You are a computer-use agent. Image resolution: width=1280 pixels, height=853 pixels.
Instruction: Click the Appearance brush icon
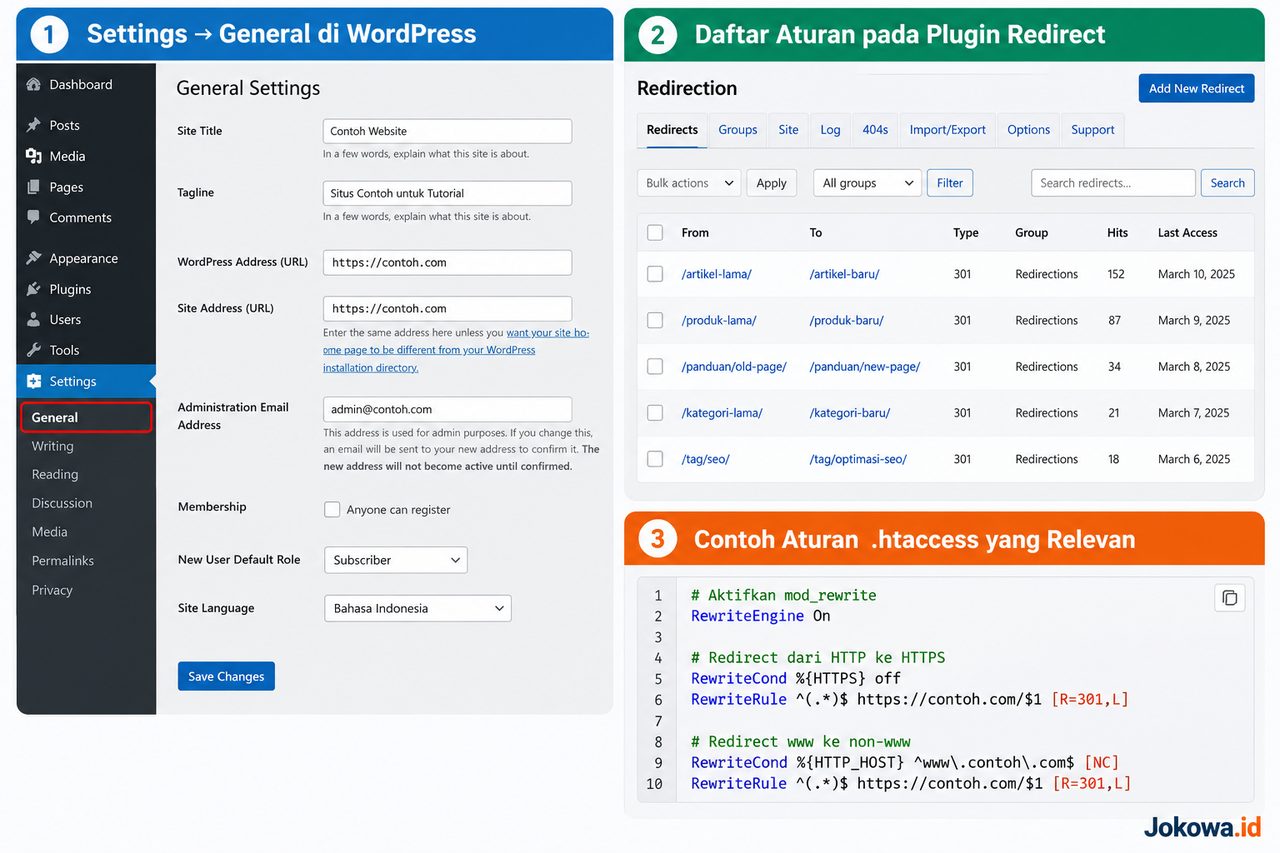(34, 258)
